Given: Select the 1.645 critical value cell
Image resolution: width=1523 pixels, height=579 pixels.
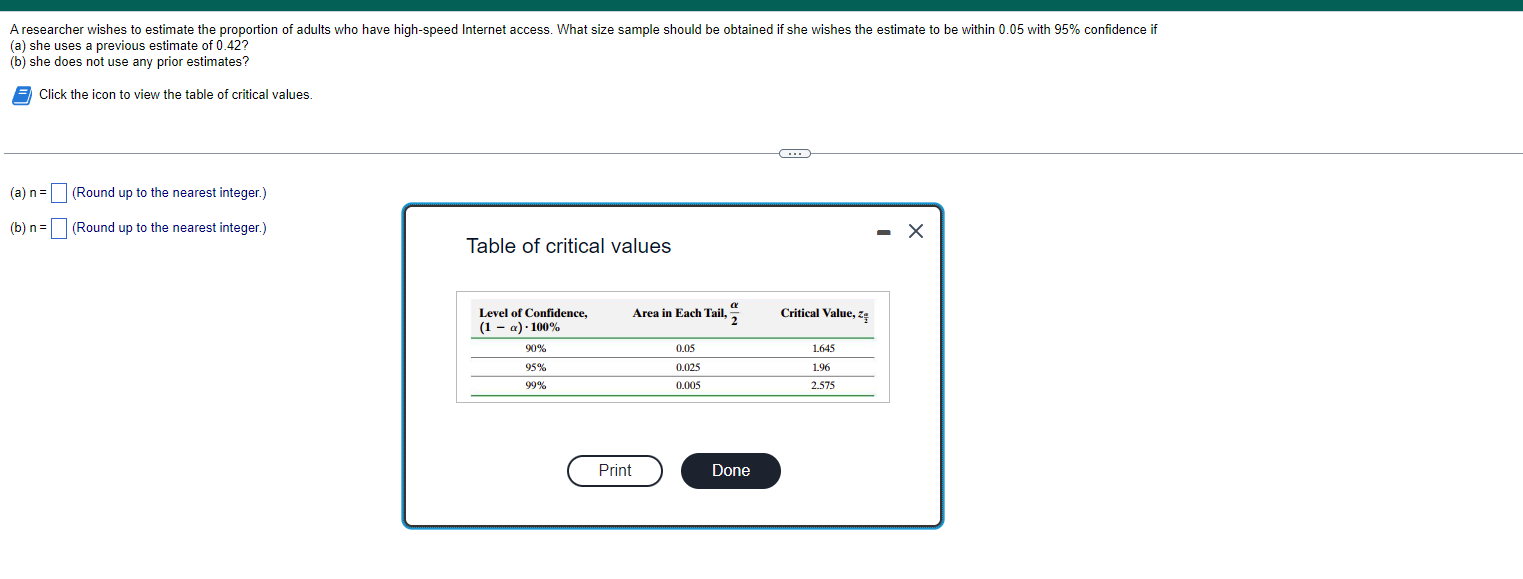Looking at the screenshot, I should (x=824, y=348).
